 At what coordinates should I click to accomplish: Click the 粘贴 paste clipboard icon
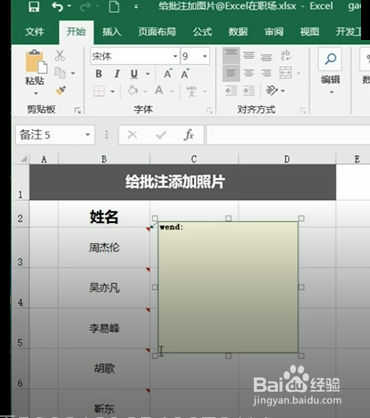click(x=36, y=62)
